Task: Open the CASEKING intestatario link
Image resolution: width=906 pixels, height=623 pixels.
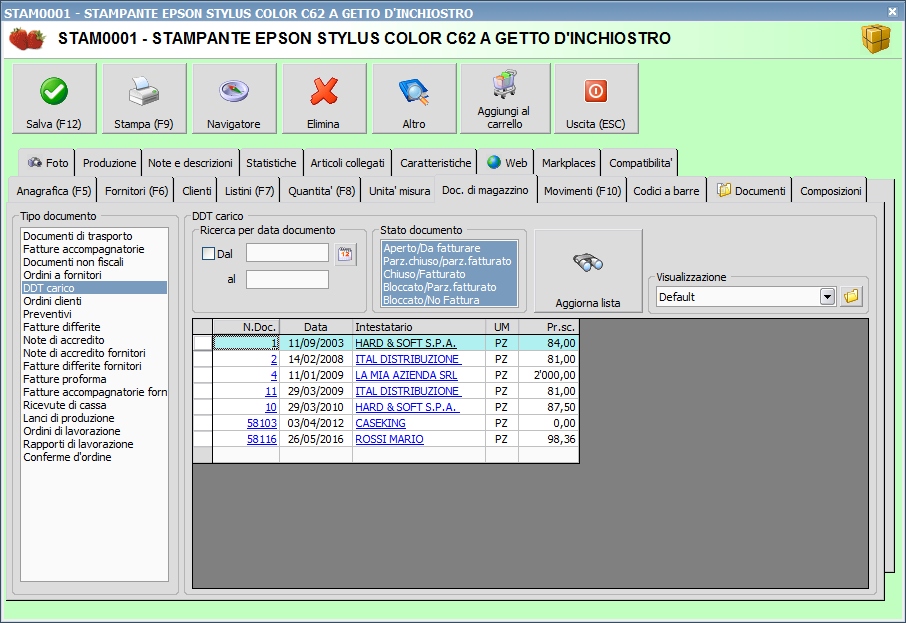Action: click(x=380, y=423)
